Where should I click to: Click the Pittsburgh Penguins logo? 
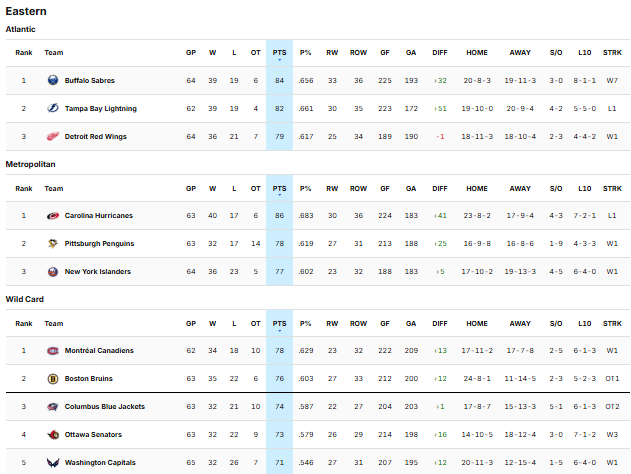click(52, 243)
